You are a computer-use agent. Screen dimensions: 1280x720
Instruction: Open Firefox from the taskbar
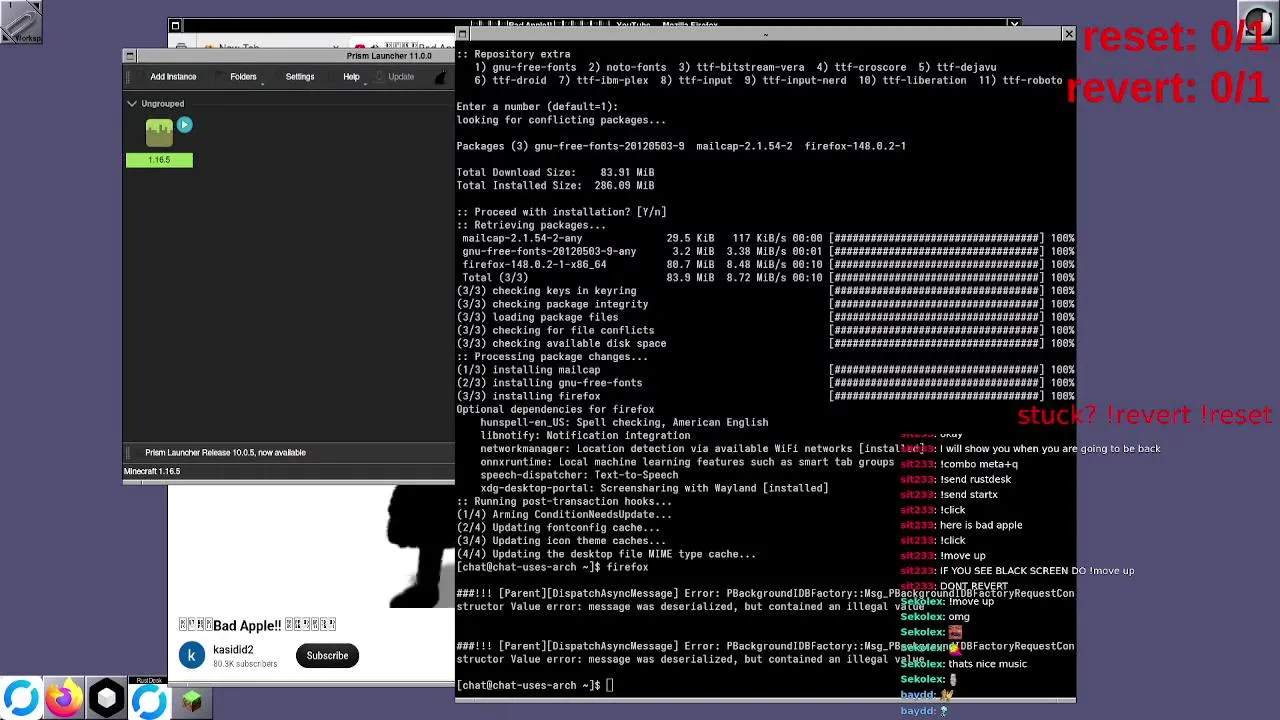coord(64,699)
